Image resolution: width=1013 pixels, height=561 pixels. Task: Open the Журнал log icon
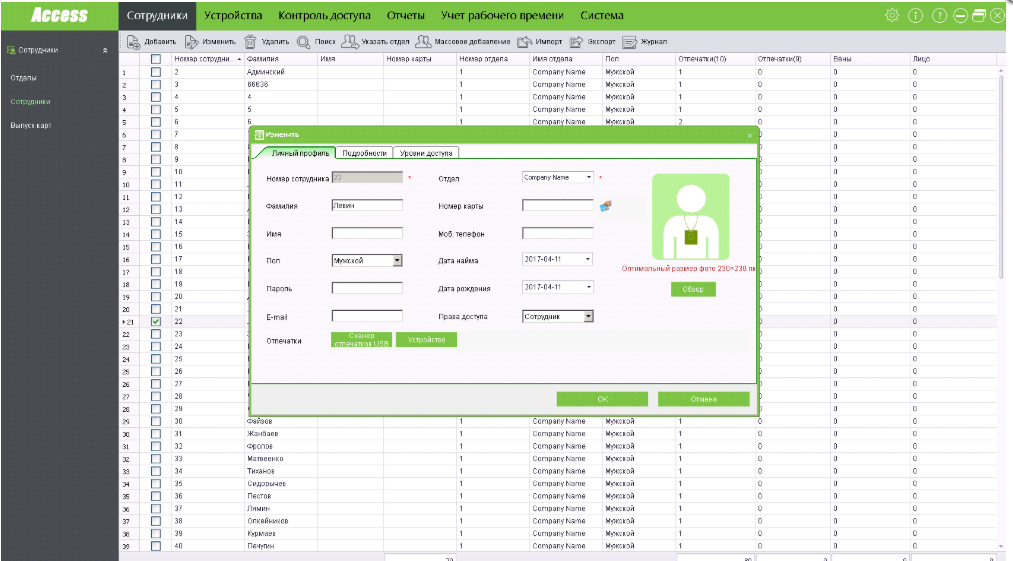tap(629, 42)
